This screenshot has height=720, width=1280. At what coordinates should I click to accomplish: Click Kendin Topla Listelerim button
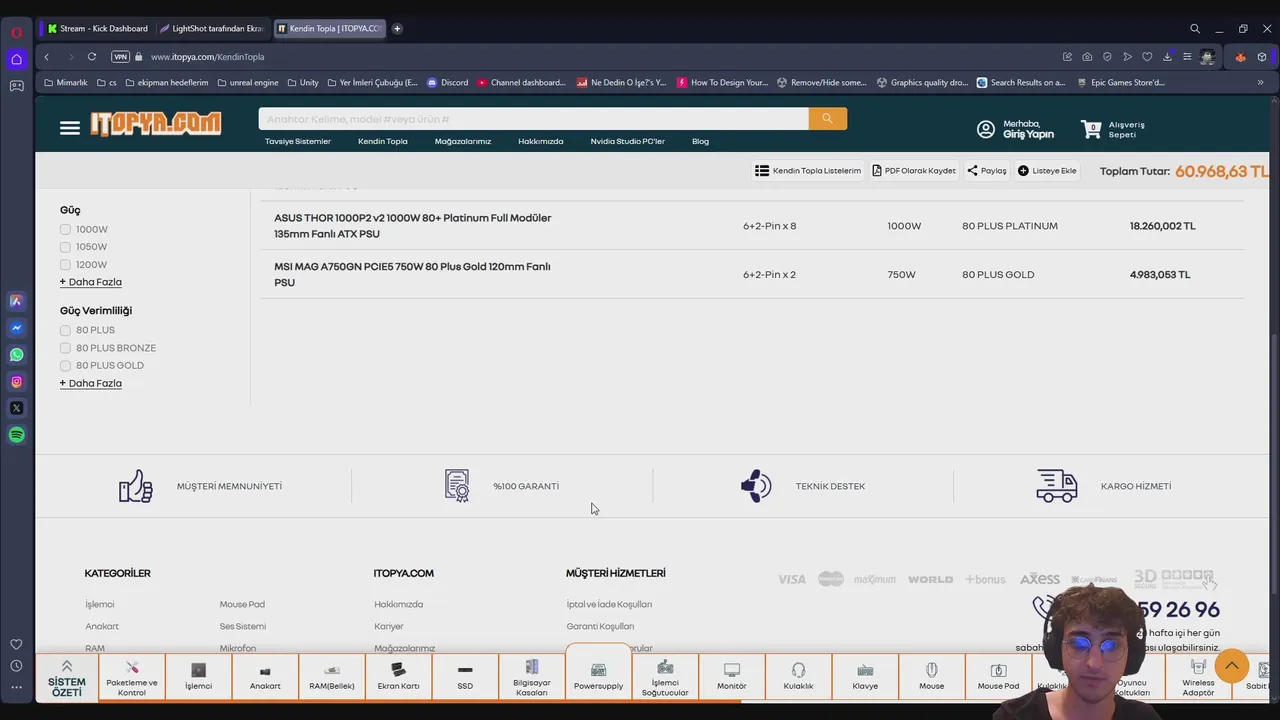(x=808, y=171)
